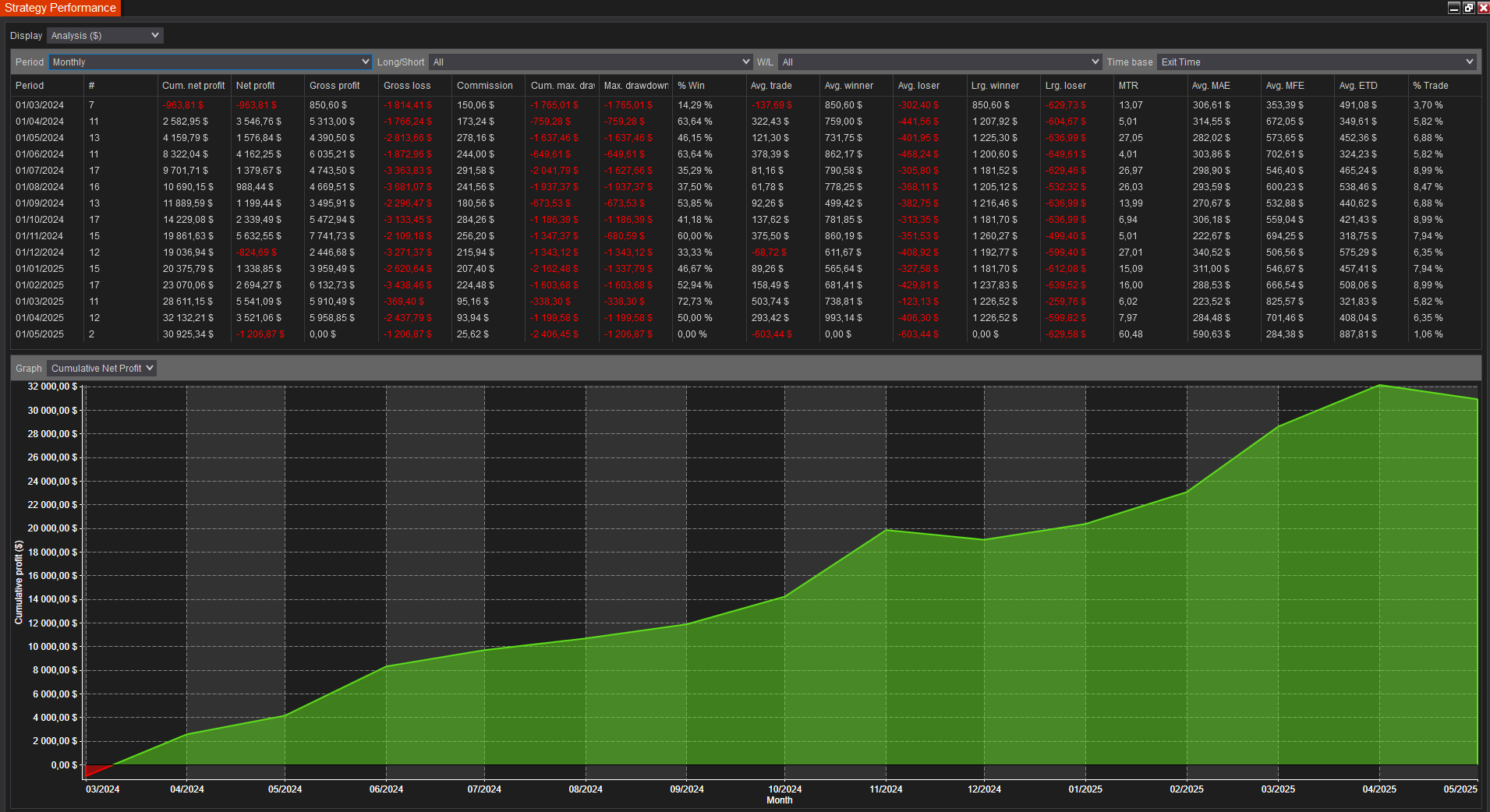Select the 01/05/2024 period row

745,138
